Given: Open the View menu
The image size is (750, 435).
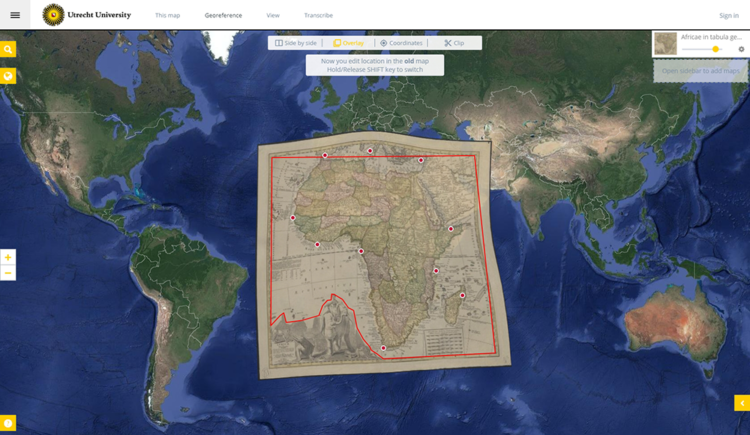Looking at the screenshot, I should click(x=273, y=15).
